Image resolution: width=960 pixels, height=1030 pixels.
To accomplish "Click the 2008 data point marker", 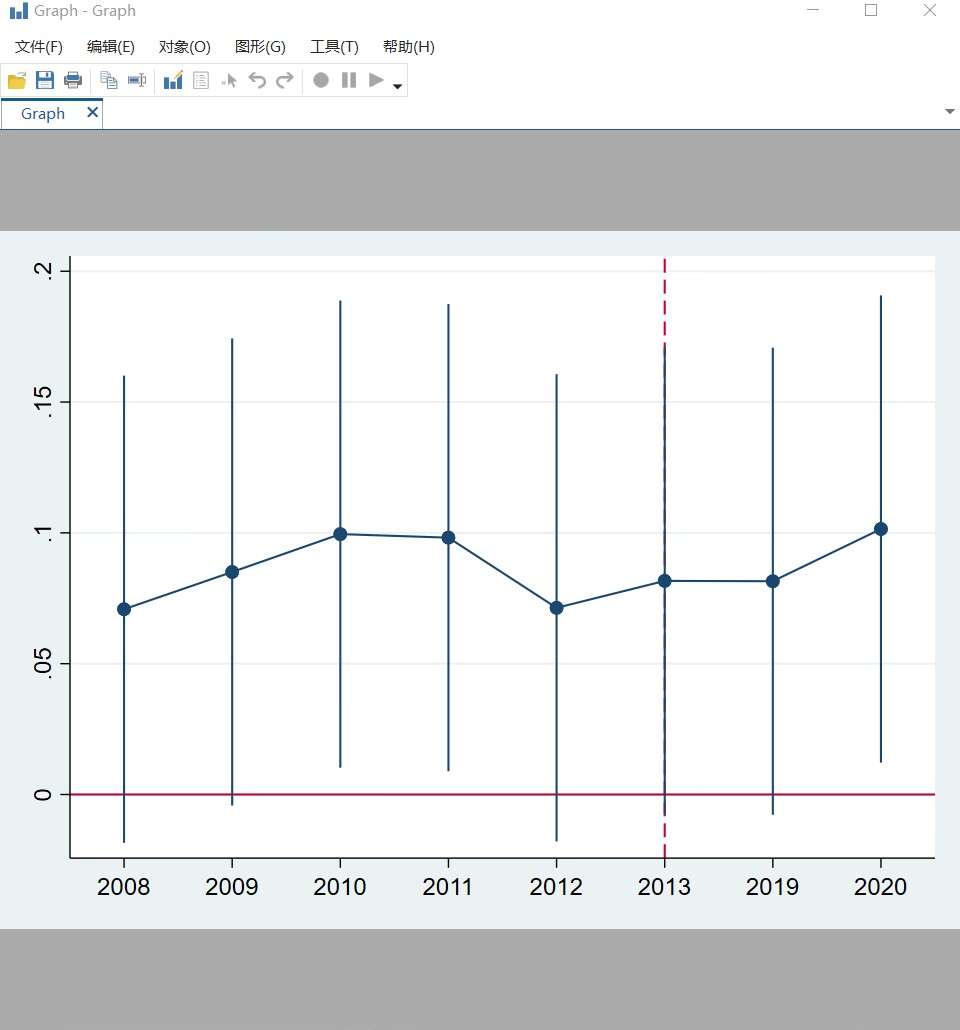I will click(124, 610).
